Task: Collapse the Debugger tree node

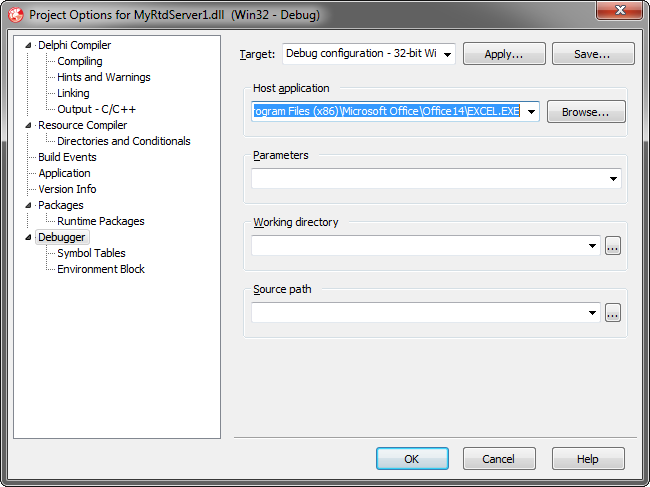Action: point(28,237)
